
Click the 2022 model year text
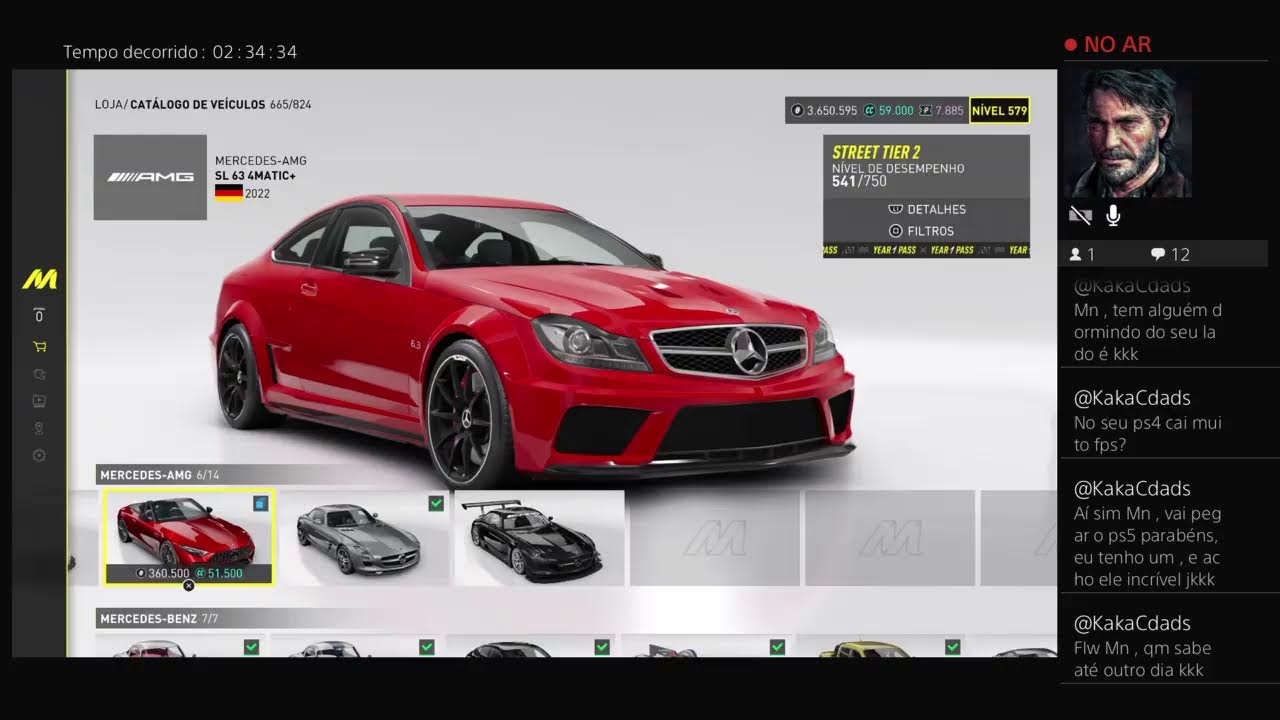pyautogui.click(x=257, y=193)
